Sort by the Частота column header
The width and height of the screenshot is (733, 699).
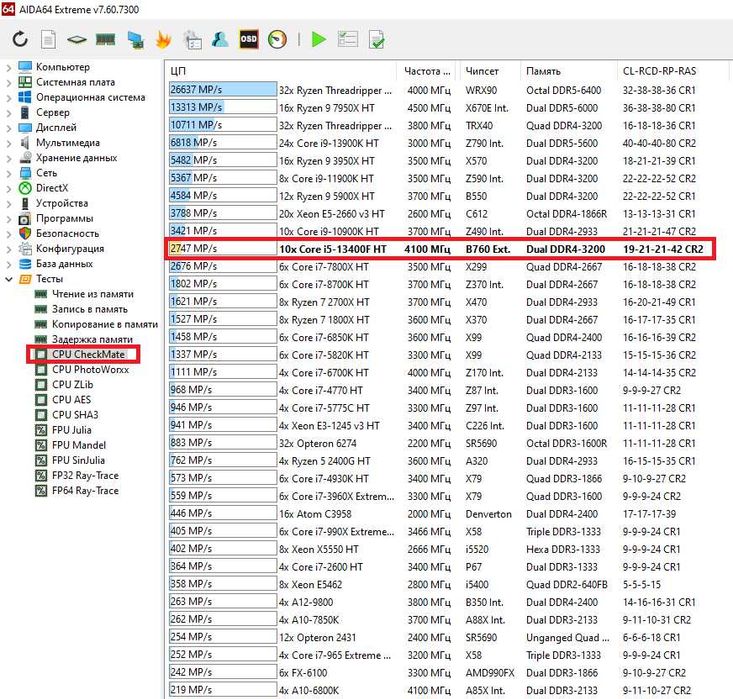[427, 71]
